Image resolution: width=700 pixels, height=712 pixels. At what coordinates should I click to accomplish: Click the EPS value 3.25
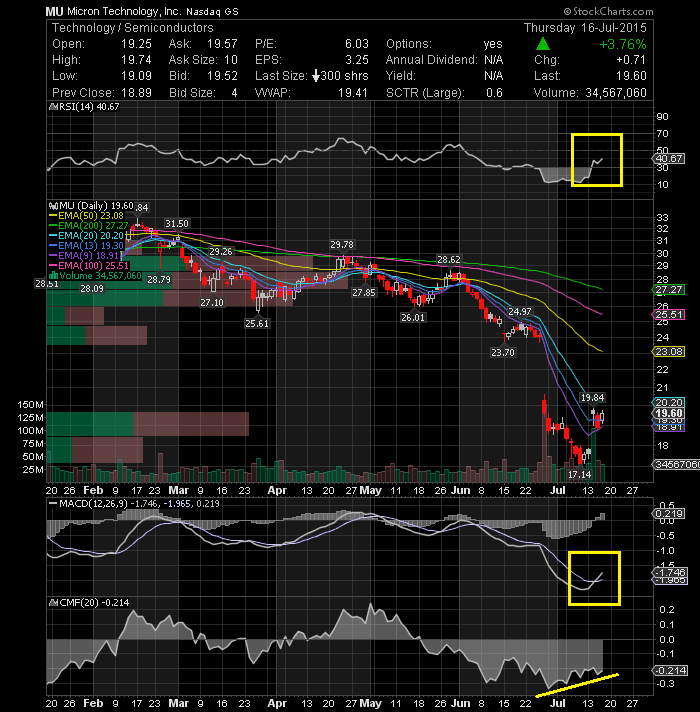[357, 60]
